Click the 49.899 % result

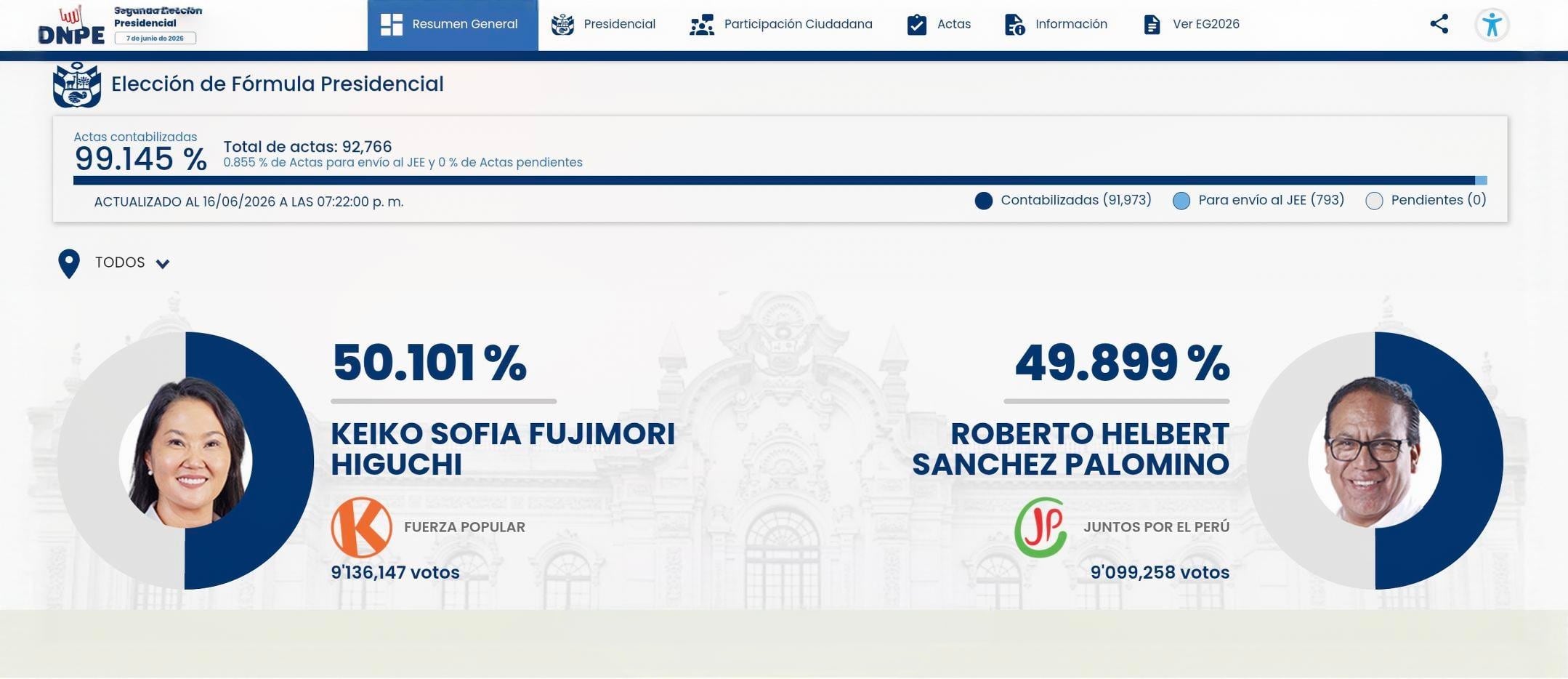tap(1122, 363)
